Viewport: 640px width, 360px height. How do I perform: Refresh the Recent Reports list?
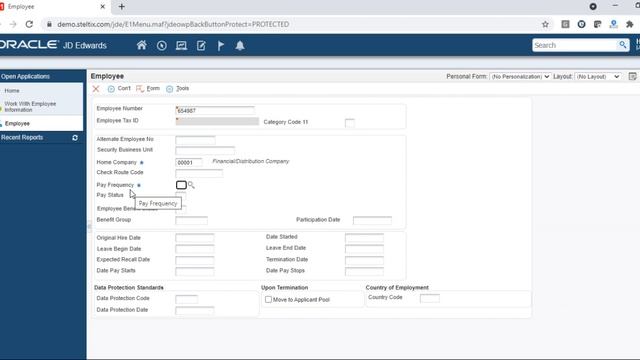pos(75,138)
